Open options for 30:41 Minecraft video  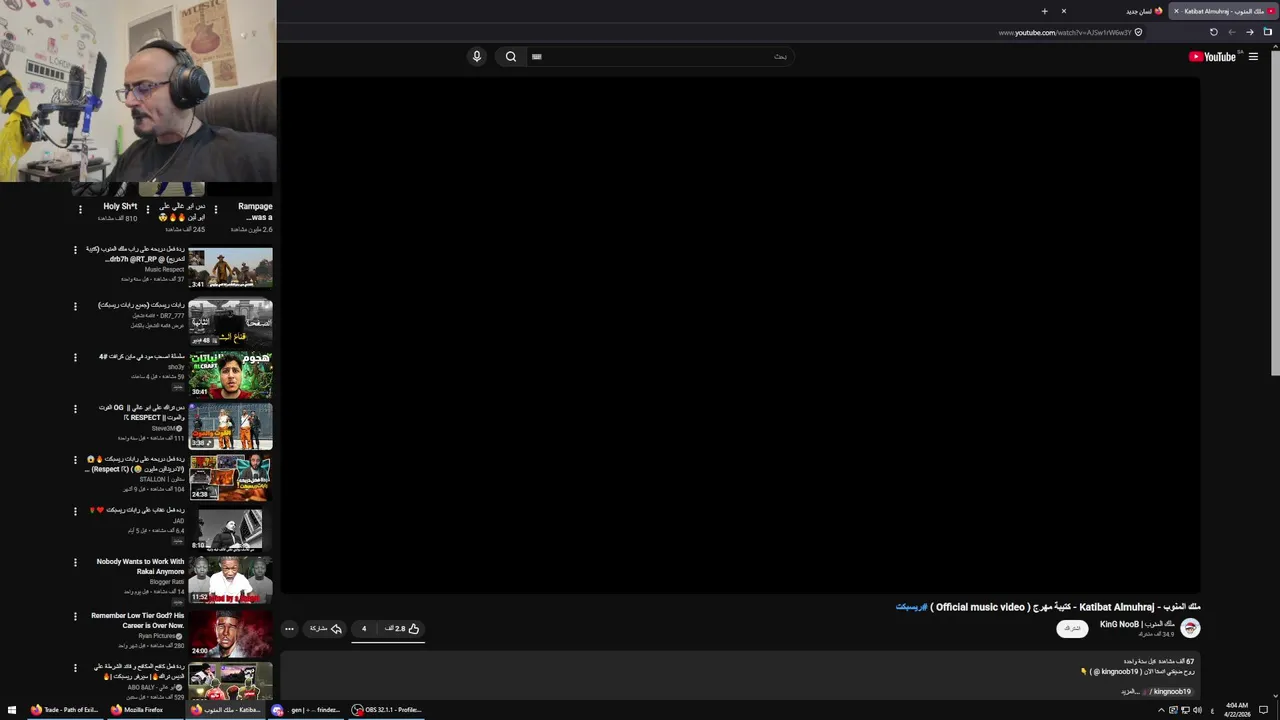(75, 358)
